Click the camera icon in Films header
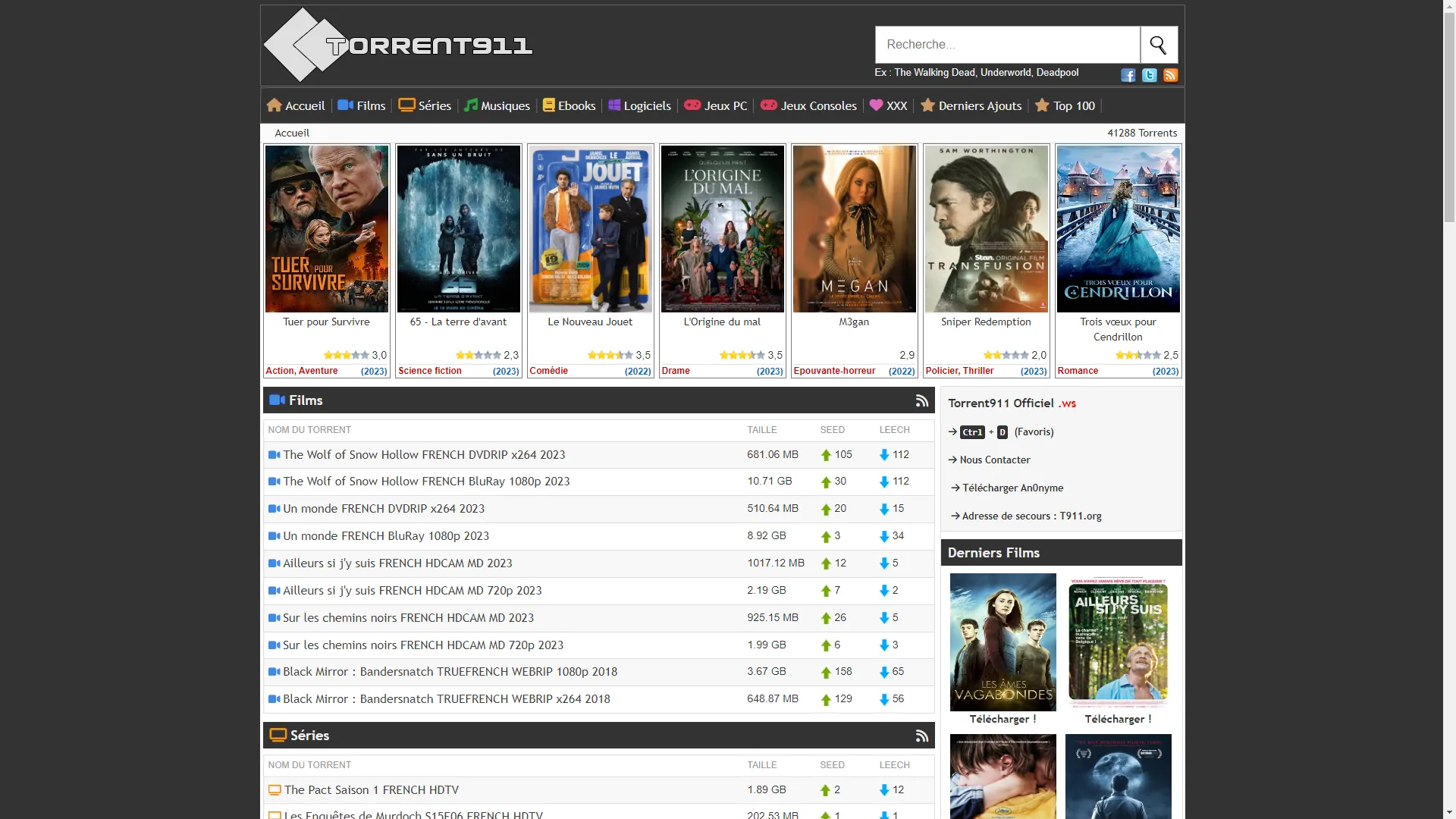 (x=278, y=400)
